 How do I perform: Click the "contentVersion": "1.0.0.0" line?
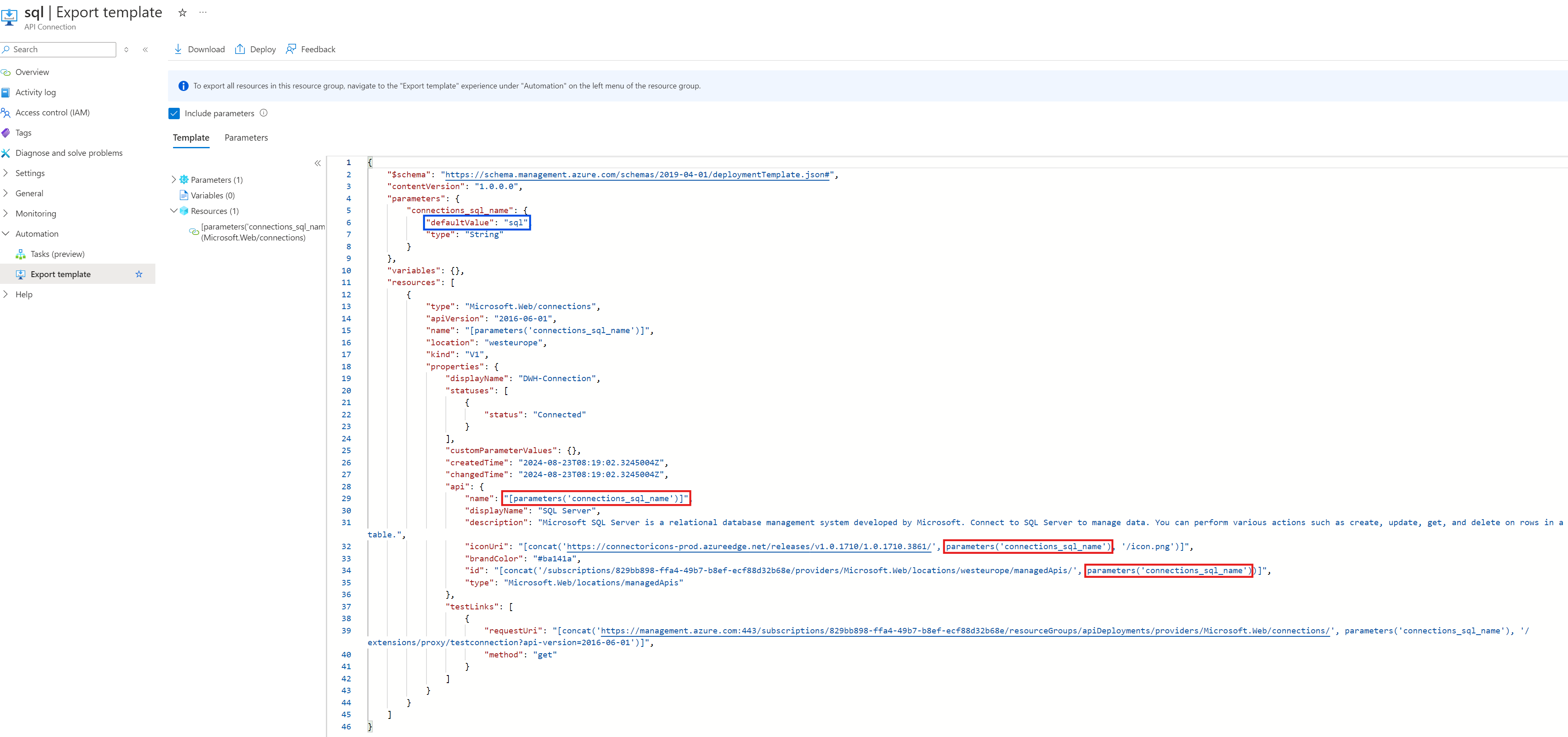455,186
